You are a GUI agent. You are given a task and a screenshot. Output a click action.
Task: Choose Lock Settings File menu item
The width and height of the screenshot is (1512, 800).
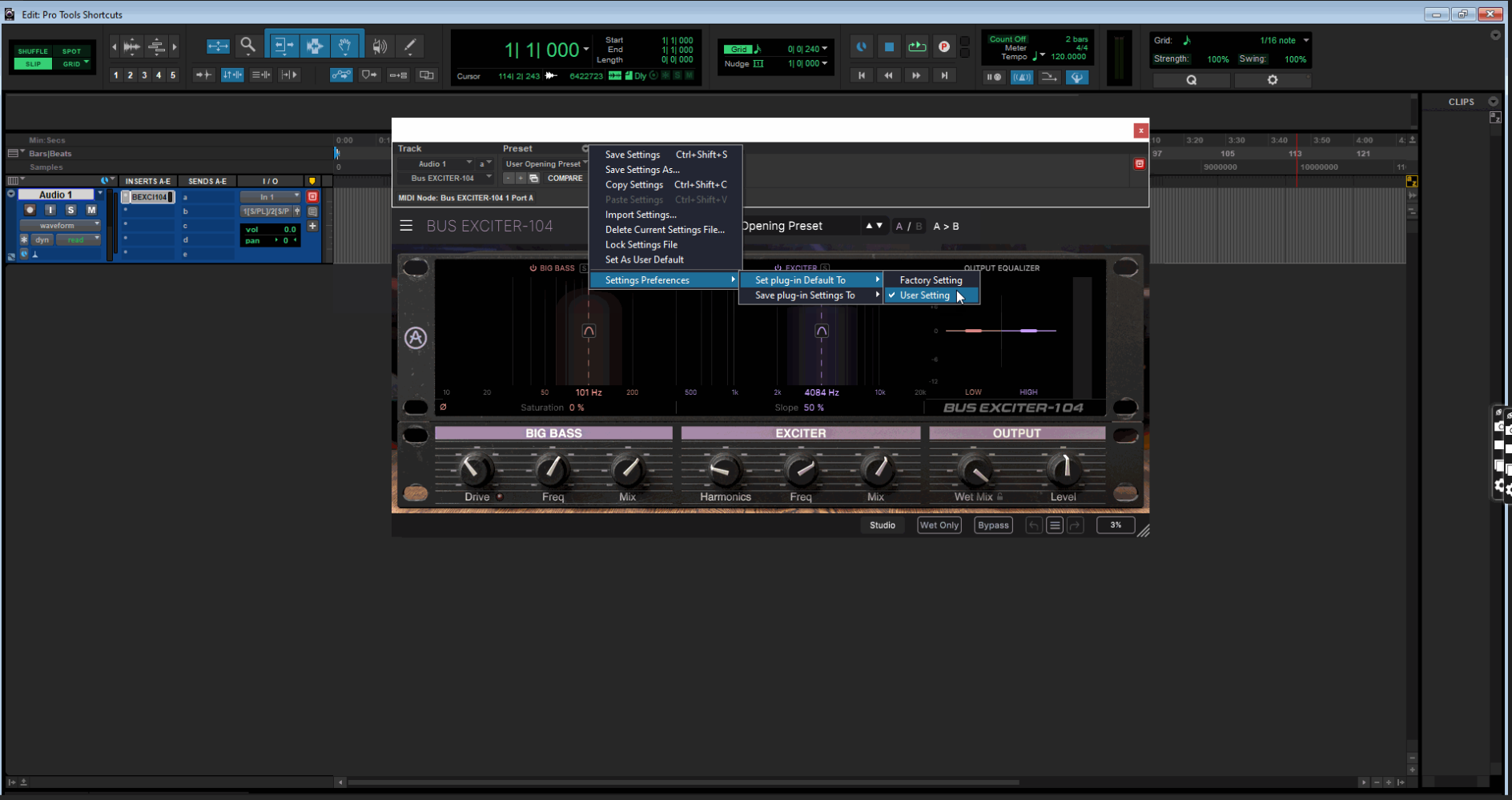(x=641, y=245)
